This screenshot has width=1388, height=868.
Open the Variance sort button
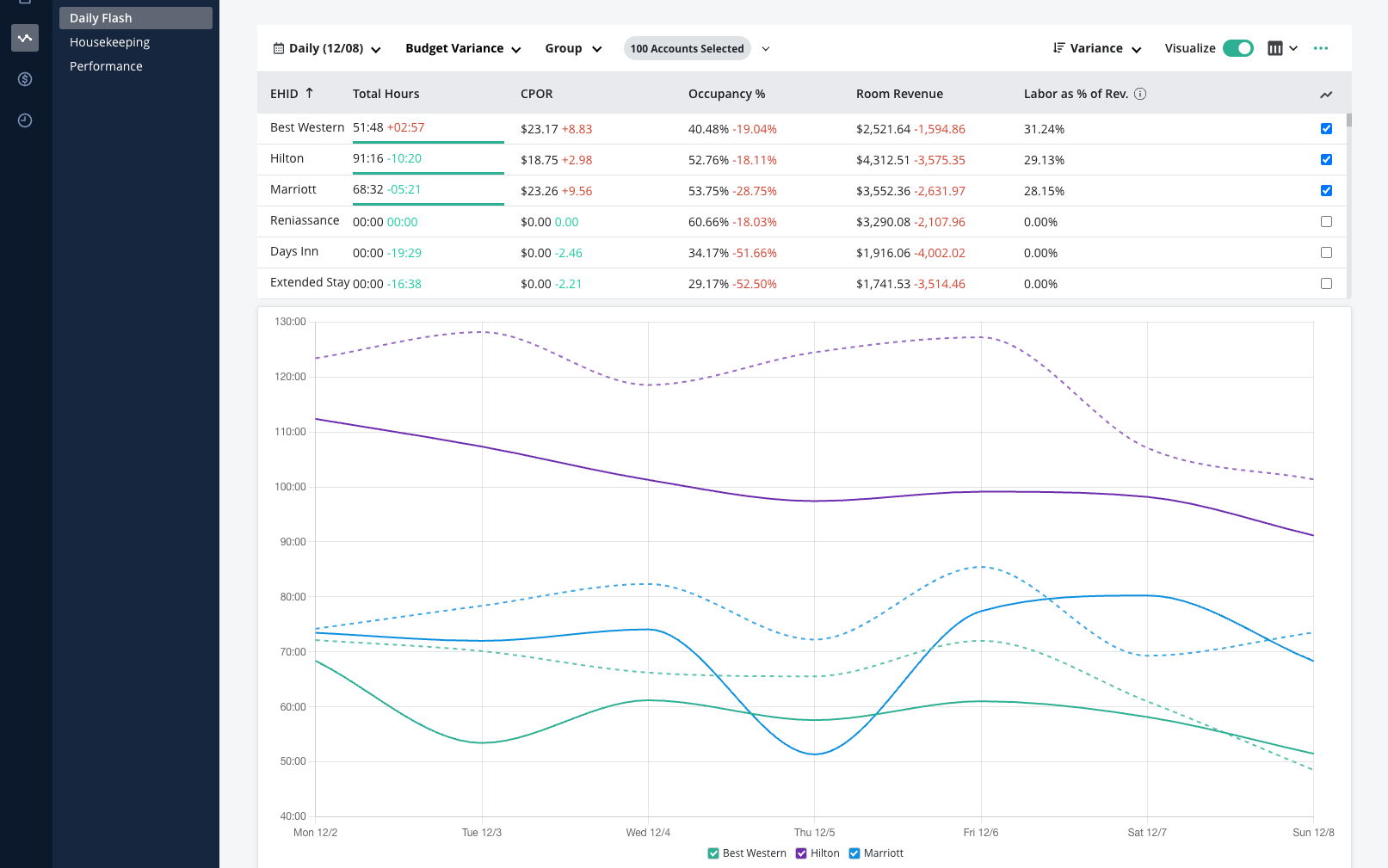coord(1097,49)
